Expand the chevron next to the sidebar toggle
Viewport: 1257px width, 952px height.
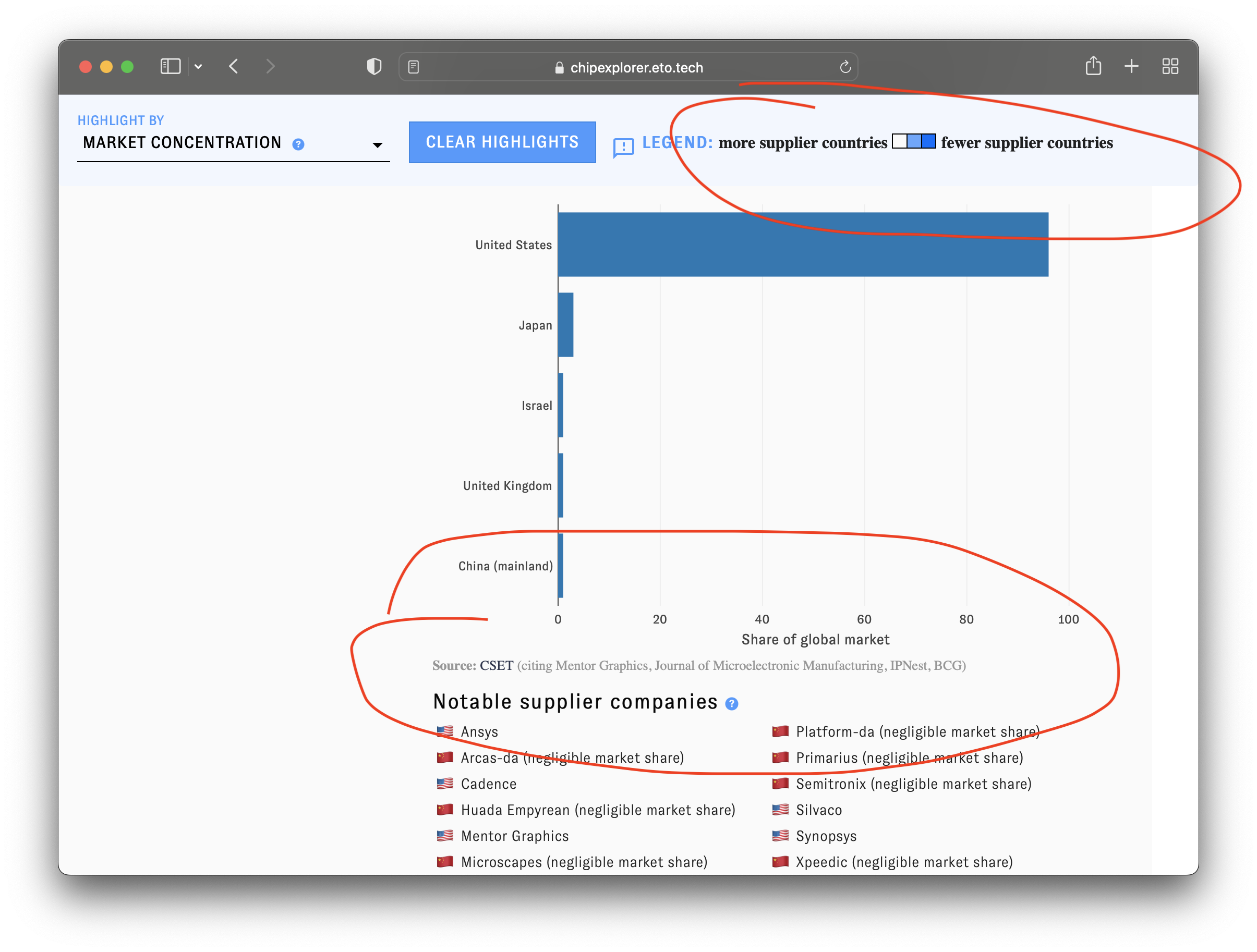click(x=198, y=66)
